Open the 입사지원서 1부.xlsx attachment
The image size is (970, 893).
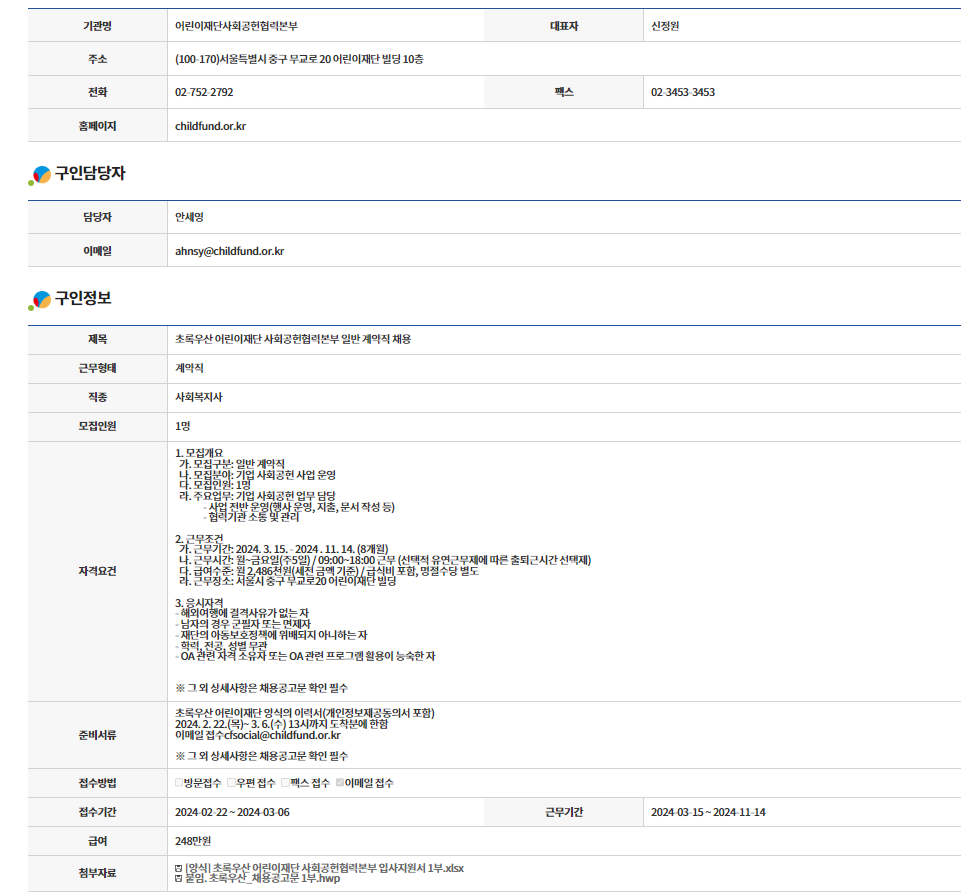pyautogui.click(x=324, y=868)
